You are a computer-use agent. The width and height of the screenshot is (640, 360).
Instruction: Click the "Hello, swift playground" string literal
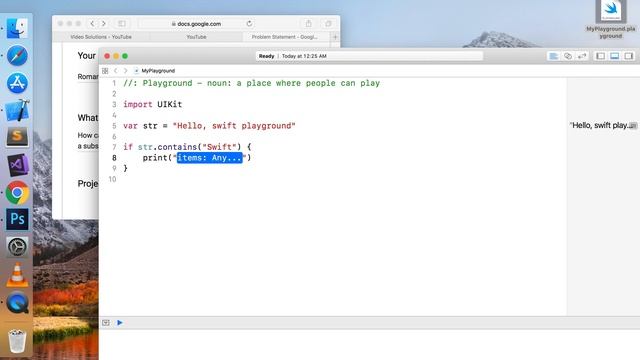234,126
